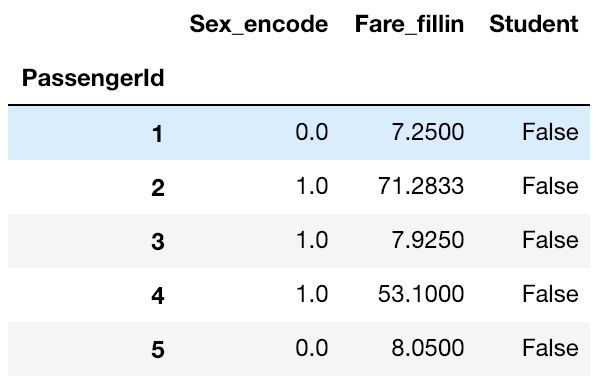Click Sex_encode value 1.0 in row 2
This screenshot has height=390, width=612.
(311, 186)
